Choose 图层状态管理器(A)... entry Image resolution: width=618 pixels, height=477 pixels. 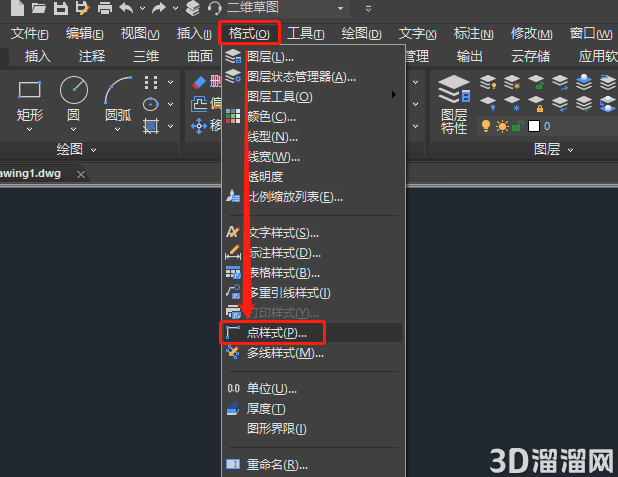[x=313, y=76]
